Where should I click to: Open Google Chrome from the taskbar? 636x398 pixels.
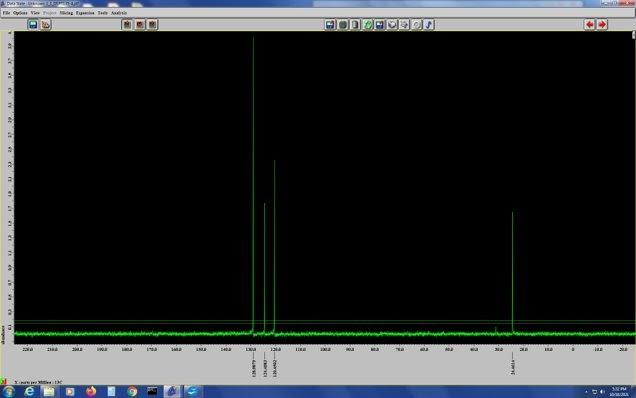pyautogui.click(x=132, y=392)
